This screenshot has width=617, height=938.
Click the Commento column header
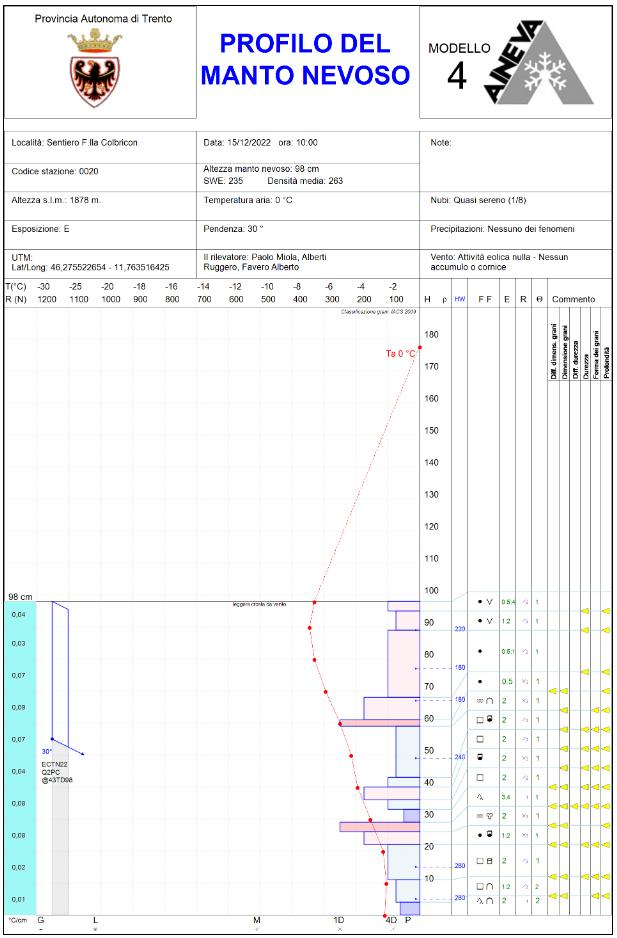pos(573,299)
